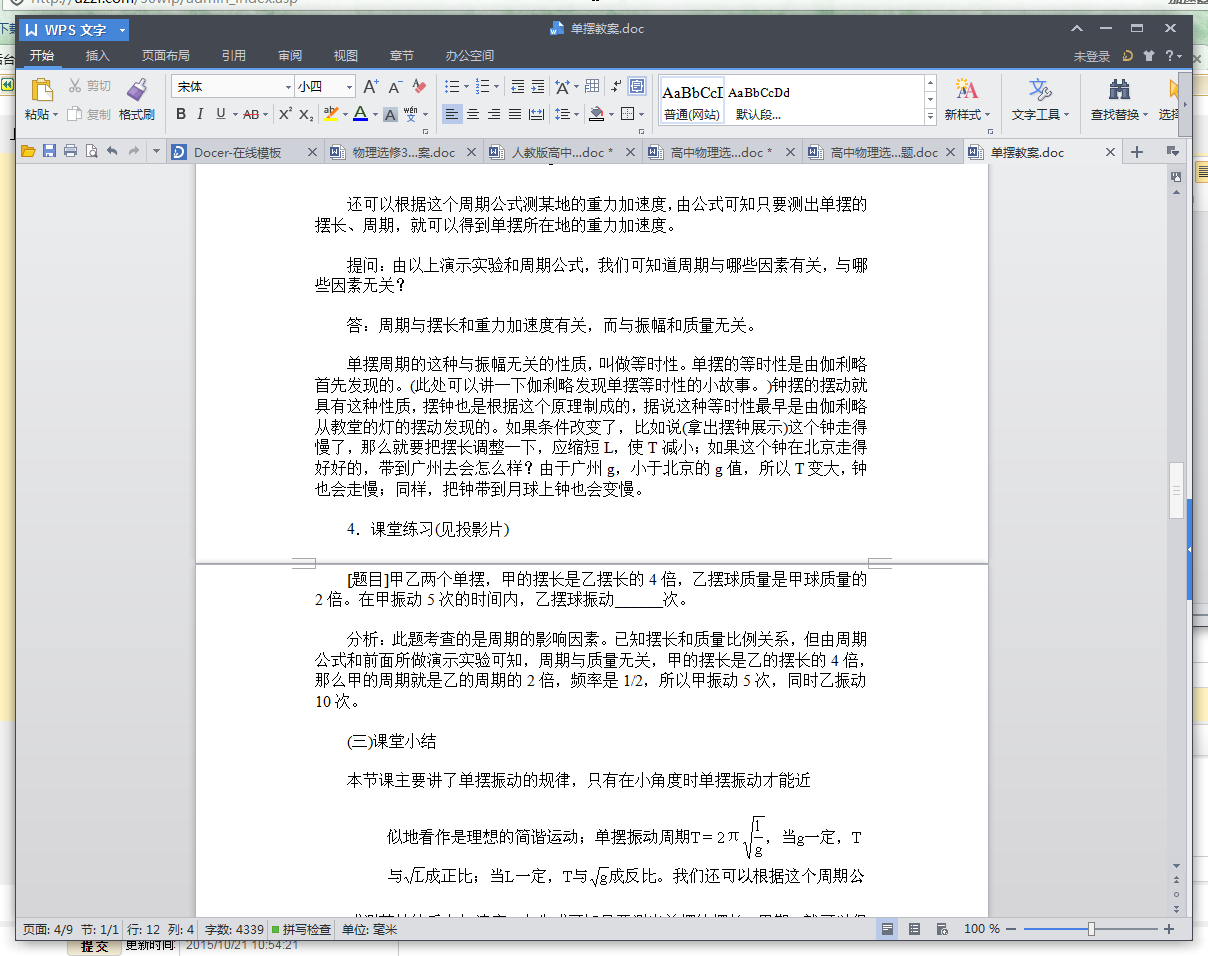Align paragraph text right
1208x956 pixels.
494,114
